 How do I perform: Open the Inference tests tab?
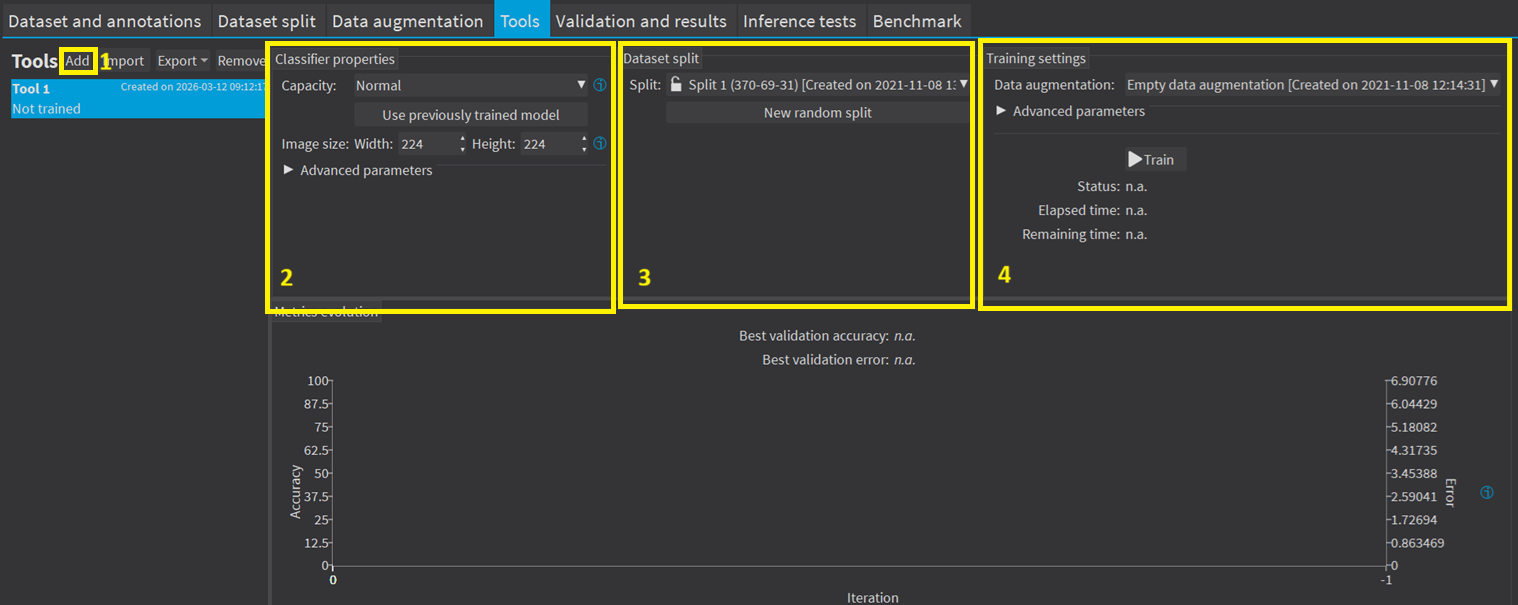pyautogui.click(x=799, y=21)
